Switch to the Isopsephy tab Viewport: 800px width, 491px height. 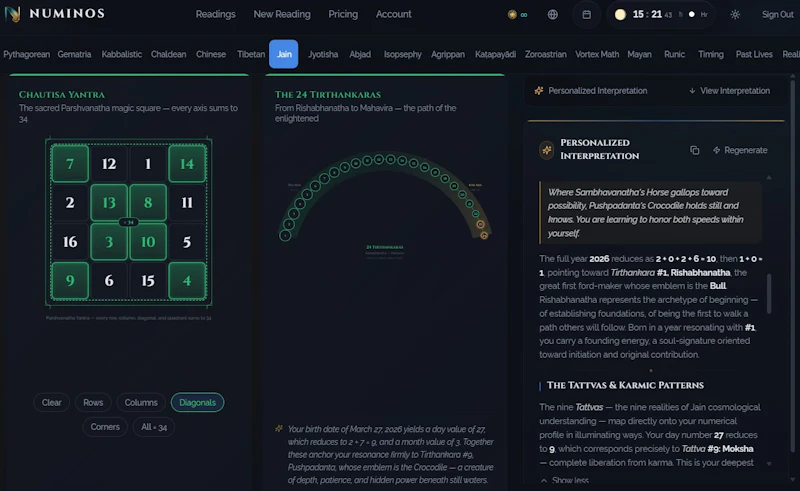403,54
